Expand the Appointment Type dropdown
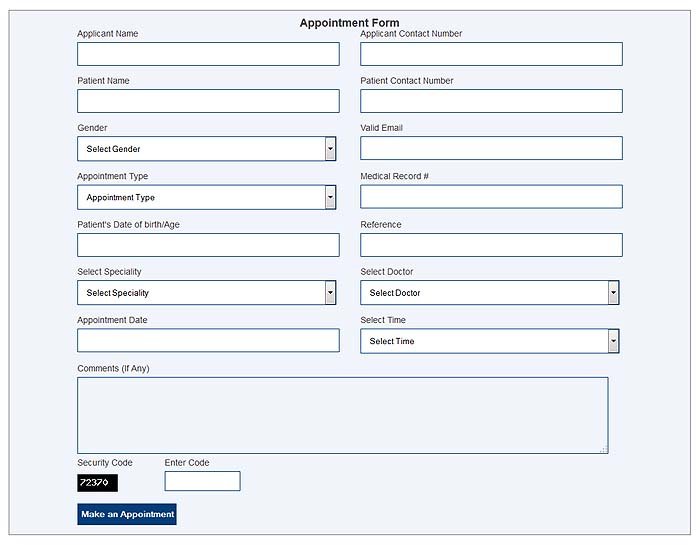Viewport: 700px width, 545px height. point(206,197)
